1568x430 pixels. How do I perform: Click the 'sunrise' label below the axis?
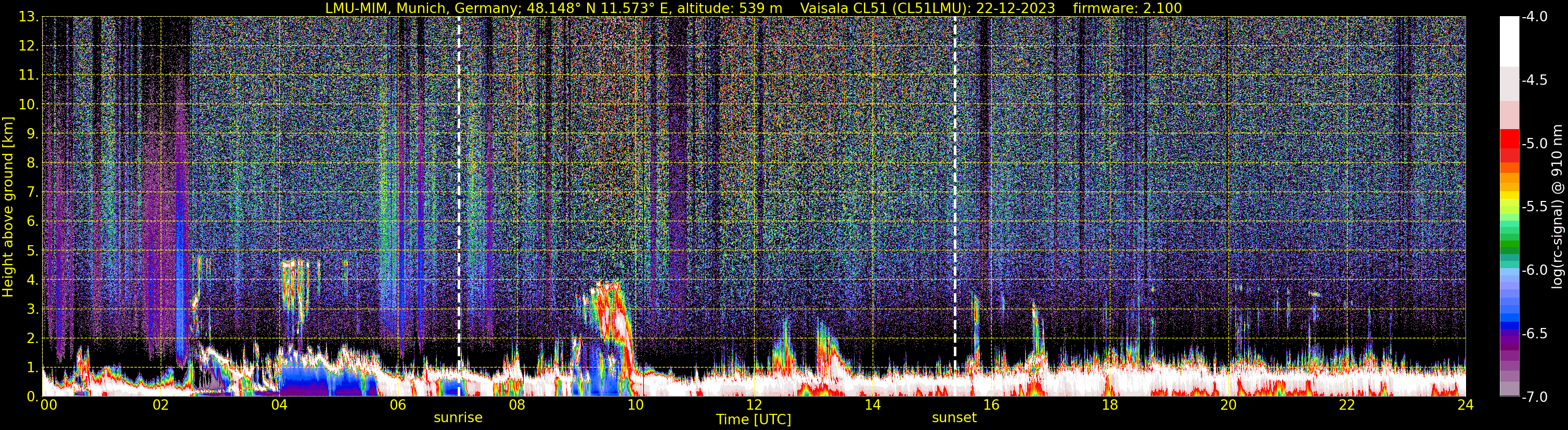tap(458, 418)
